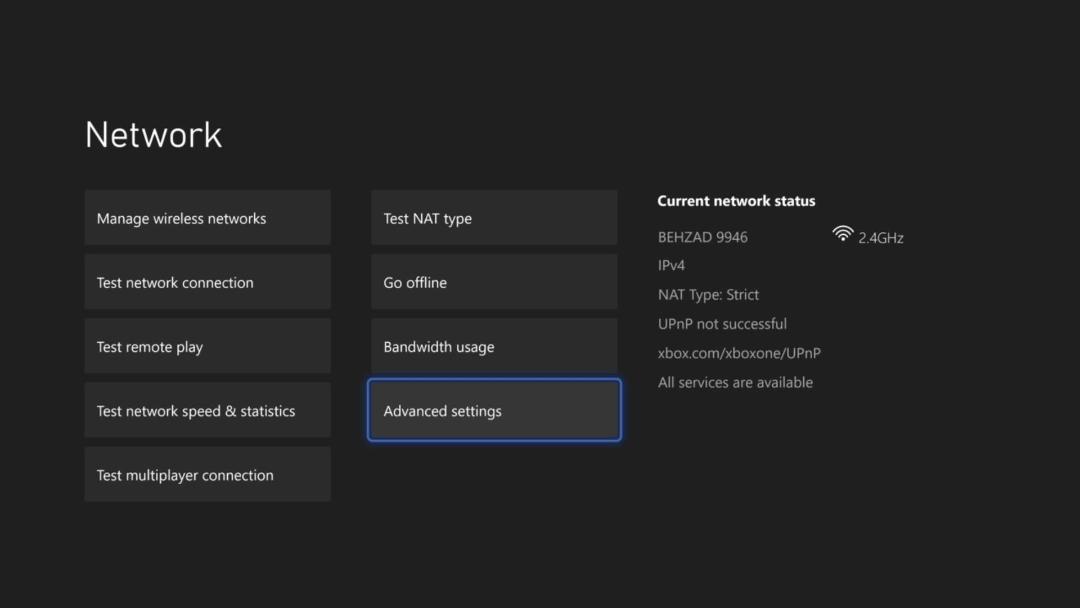The height and width of the screenshot is (608, 1080).
Task: Choose Test remote play
Action: [x=207, y=346]
